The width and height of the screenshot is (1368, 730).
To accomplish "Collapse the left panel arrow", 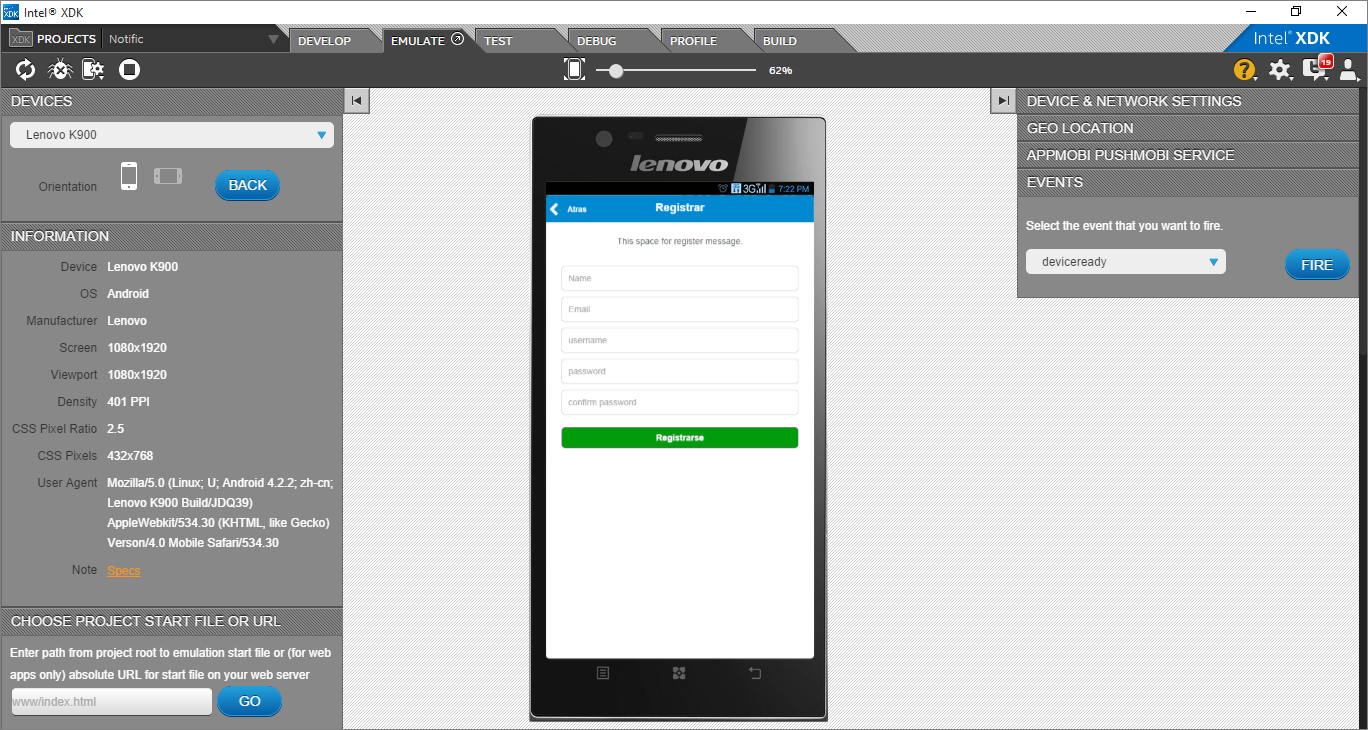I will pyautogui.click(x=356, y=100).
